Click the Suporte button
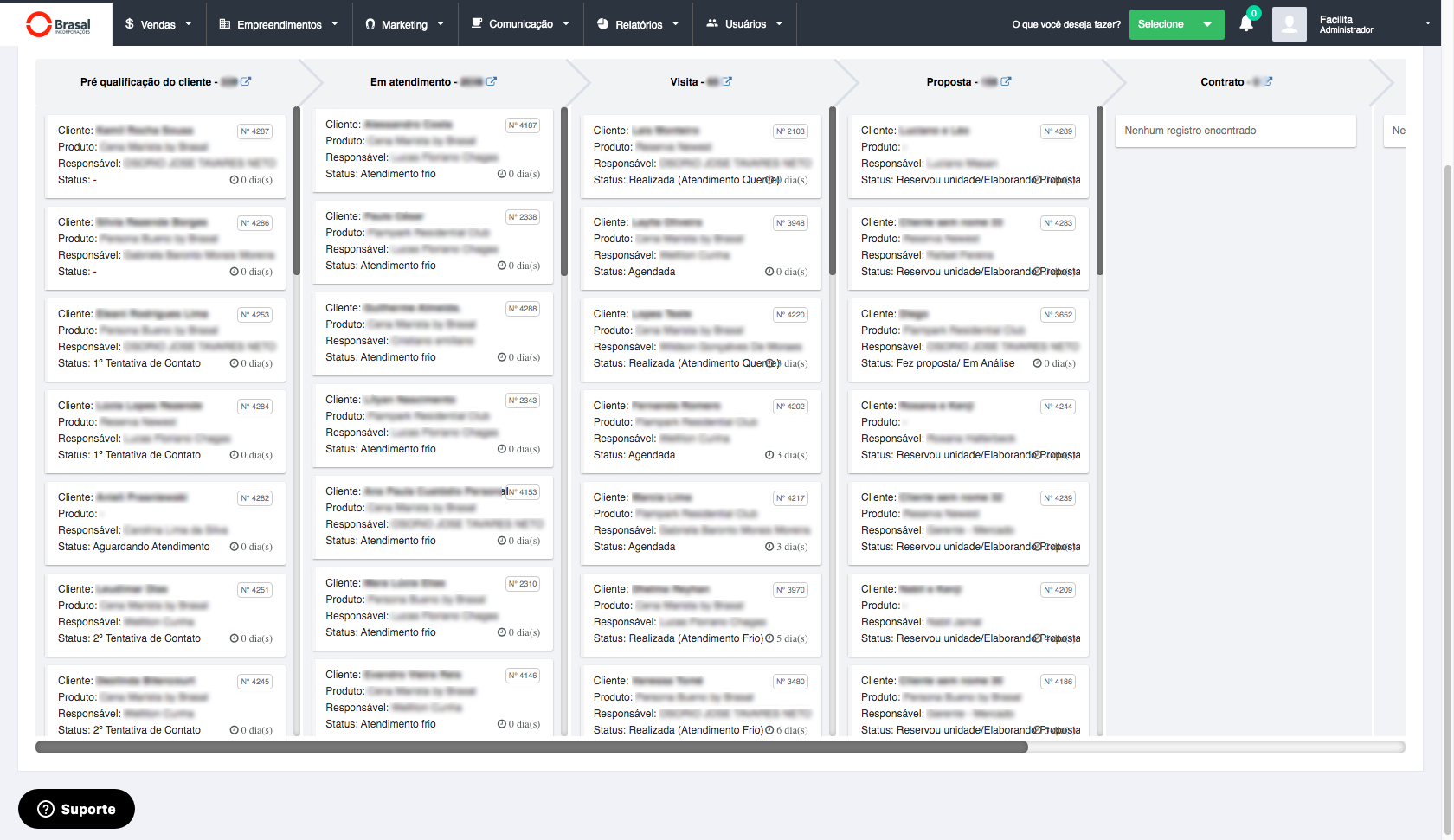Viewport: 1454px width, 840px height. [x=76, y=809]
